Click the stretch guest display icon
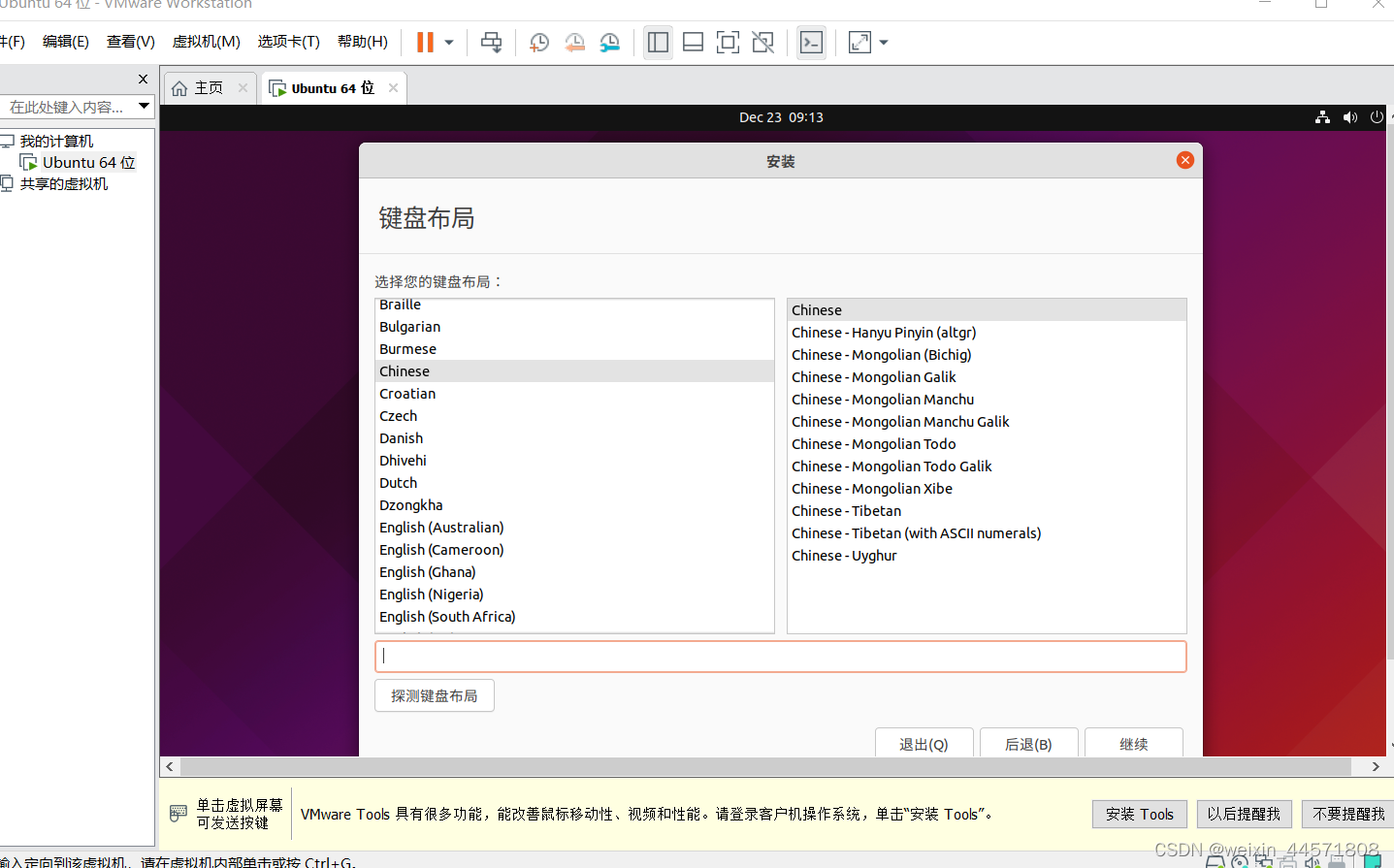 tap(859, 43)
